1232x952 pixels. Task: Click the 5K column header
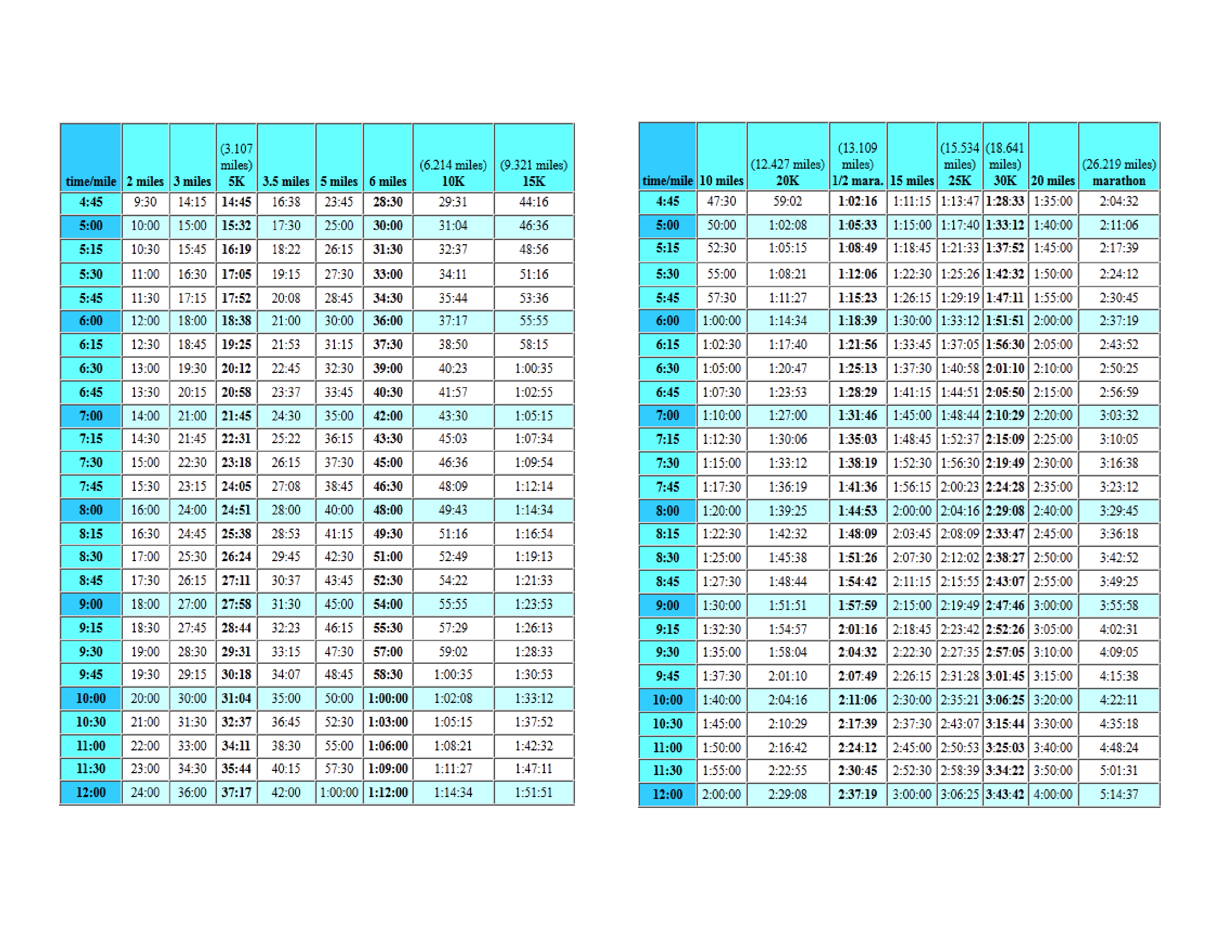[x=236, y=181]
